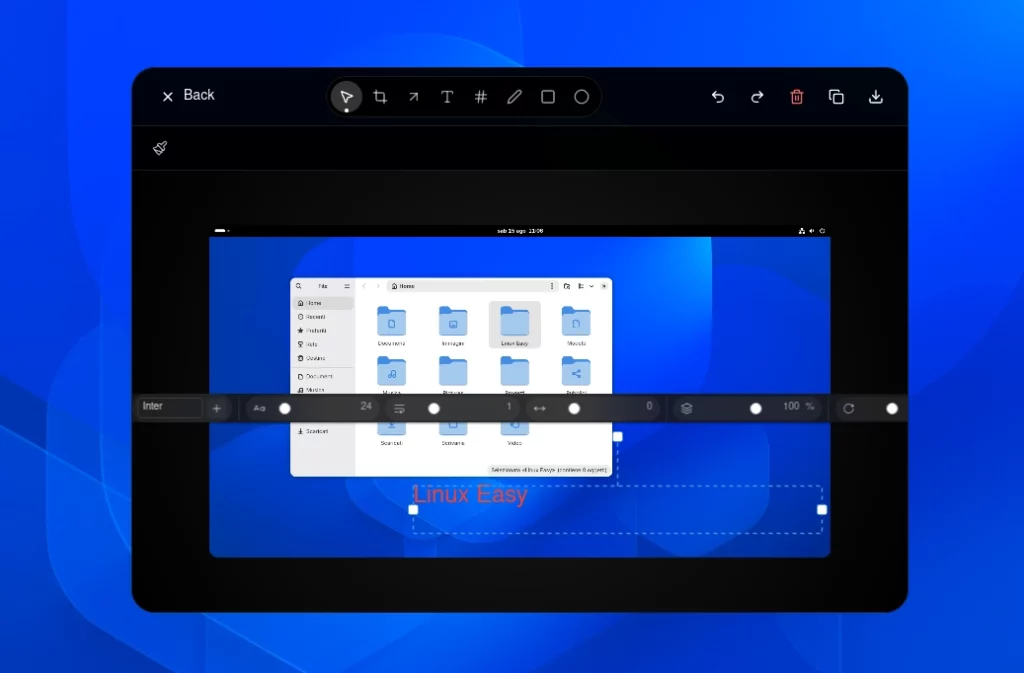Pick the Arrow drawing tool
Viewport: 1024px width, 673px height.
pos(413,97)
